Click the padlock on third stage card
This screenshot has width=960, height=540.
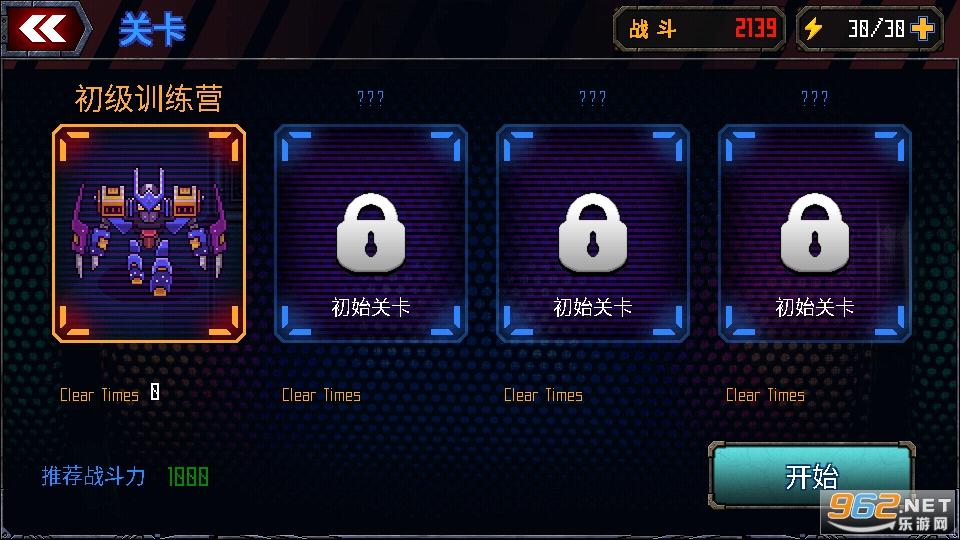click(x=593, y=233)
